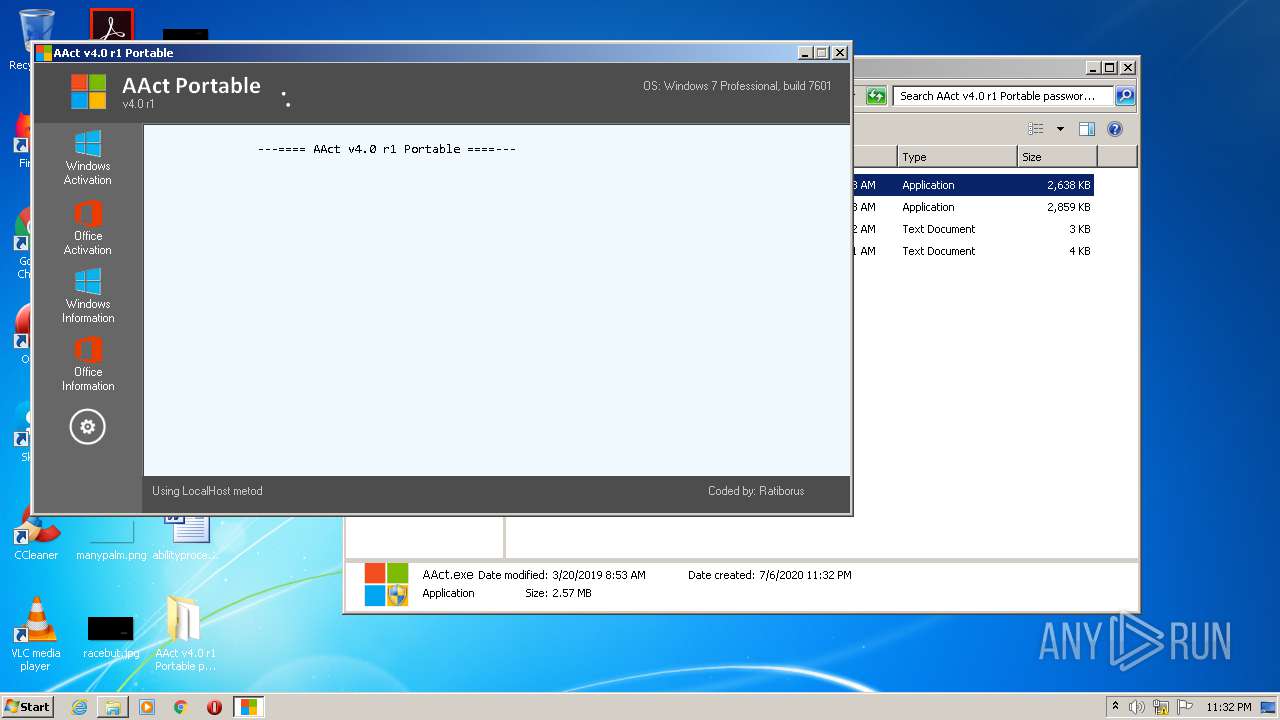This screenshot has width=1280, height=720.
Task: Select the 3 KB Text Document row
Action: point(972,229)
